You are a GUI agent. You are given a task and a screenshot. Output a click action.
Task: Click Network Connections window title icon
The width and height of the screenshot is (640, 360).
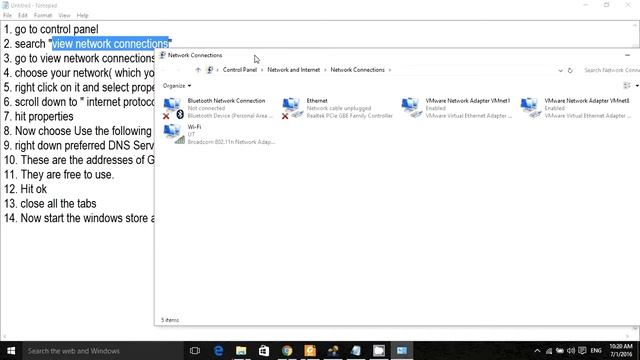[x=162, y=55]
